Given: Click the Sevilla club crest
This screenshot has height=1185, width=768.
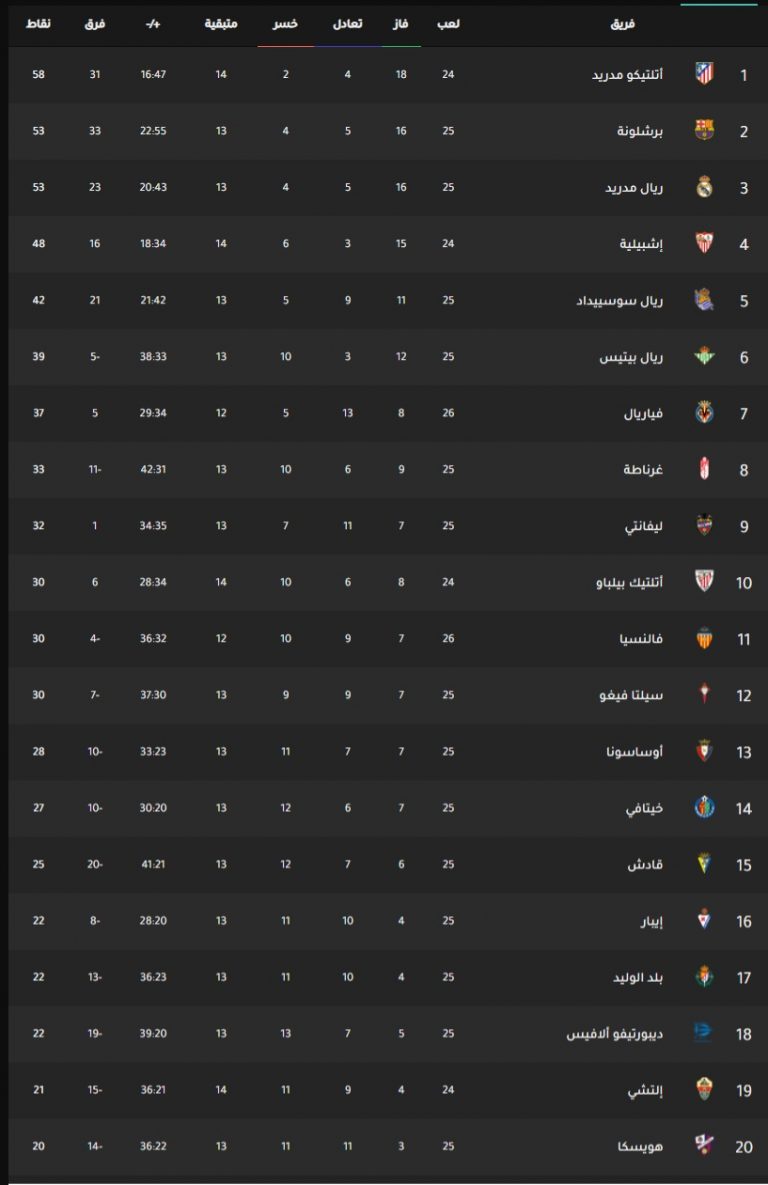Looking at the screenshot, I should coord(704,243).
